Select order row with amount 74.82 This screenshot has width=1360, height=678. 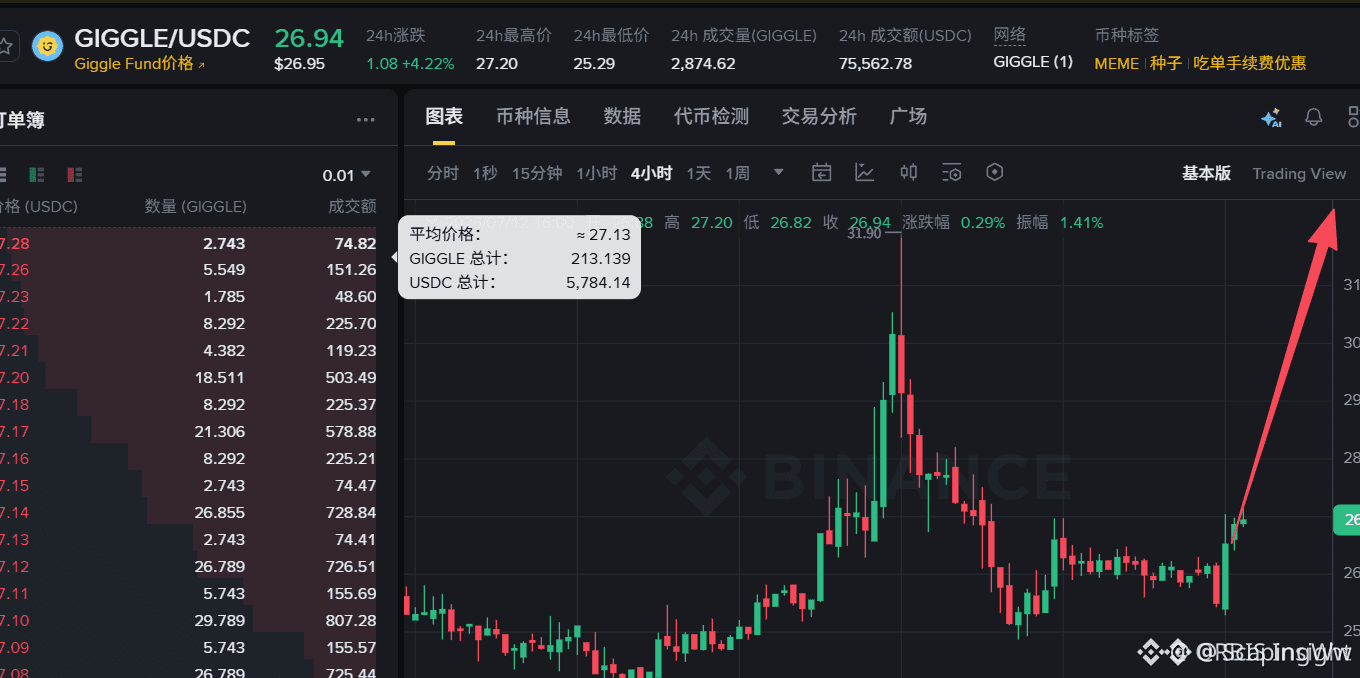click(188, 243)
